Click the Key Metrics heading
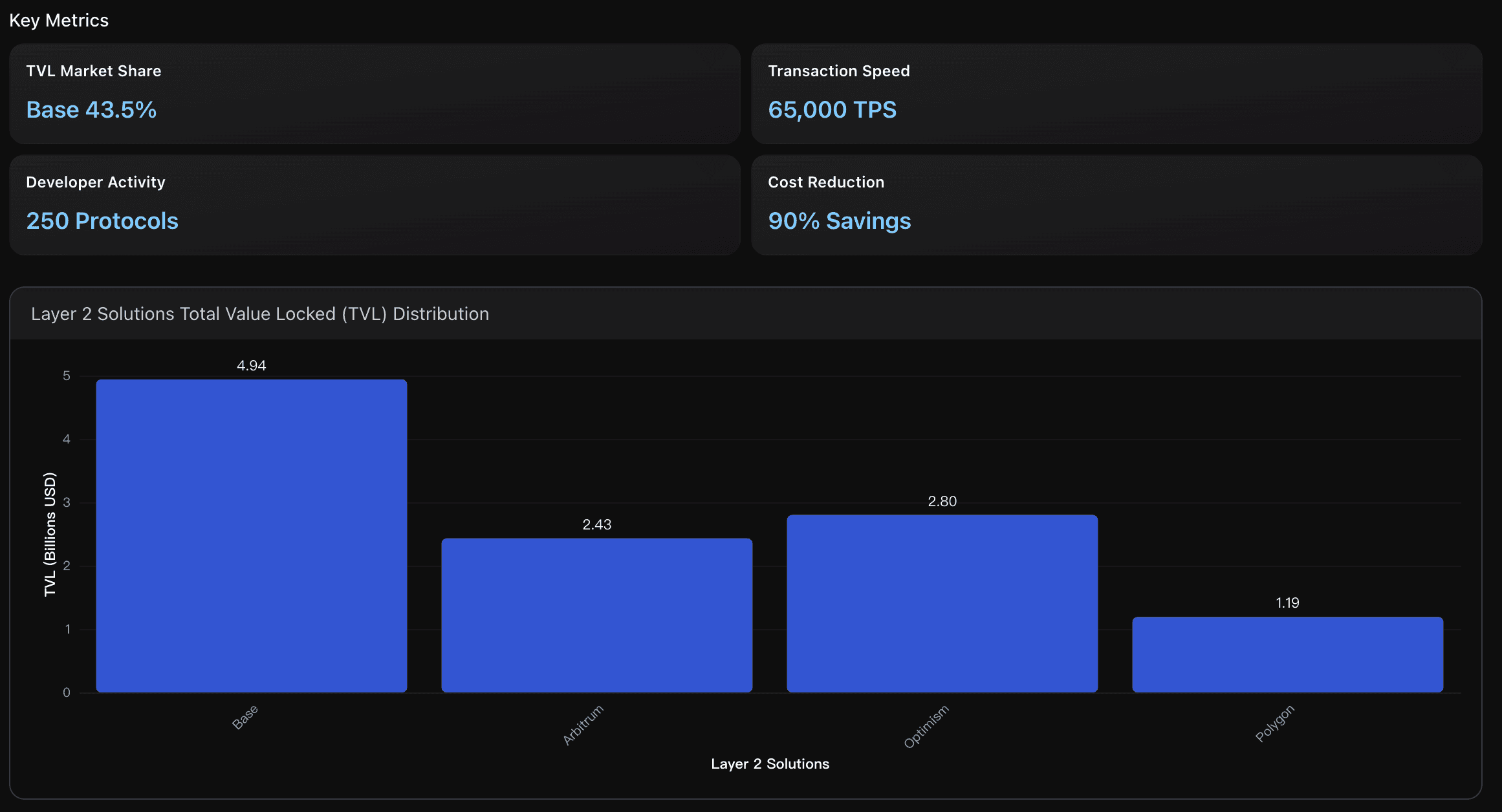The image size is (1502, 812). point(59,21)
